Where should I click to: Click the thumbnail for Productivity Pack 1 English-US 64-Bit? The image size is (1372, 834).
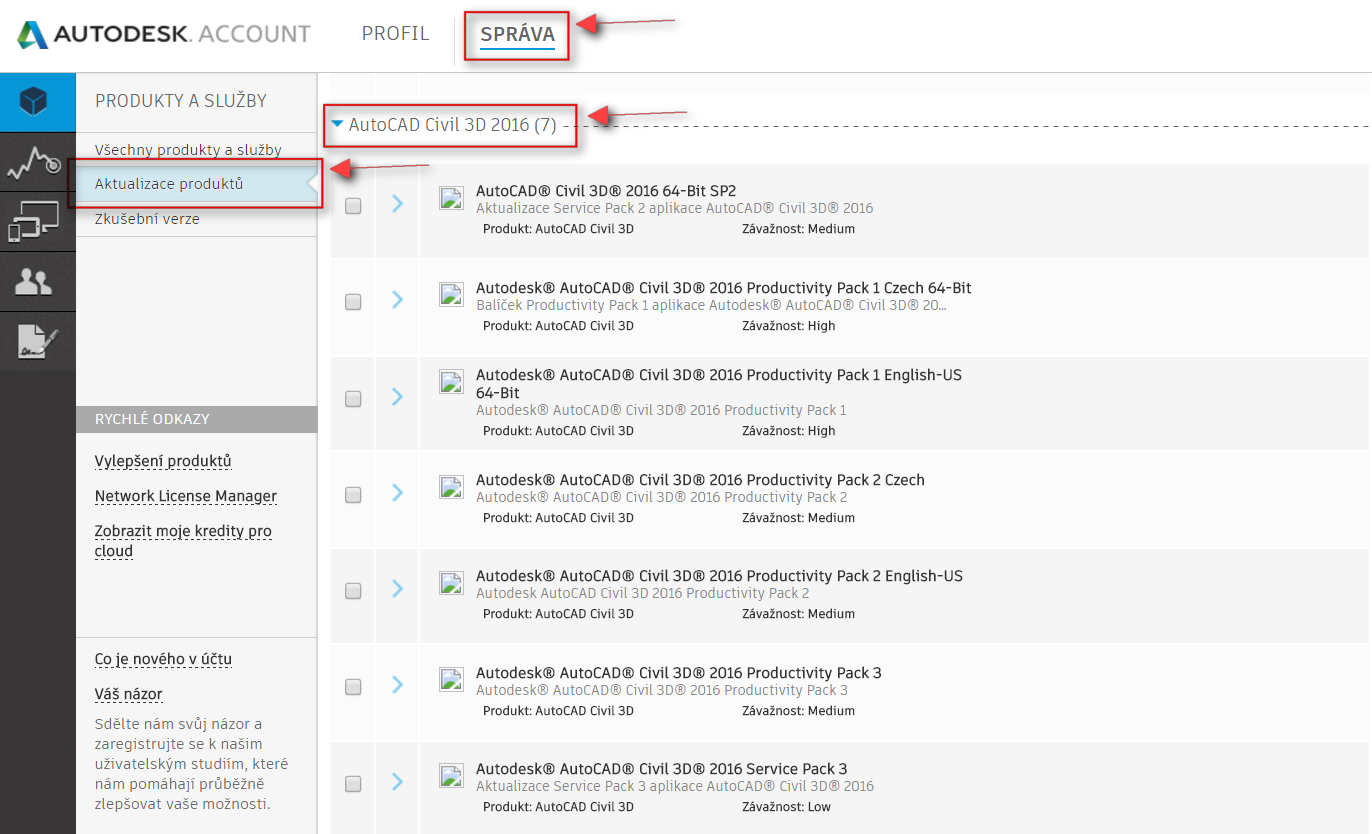coord(452,381)
